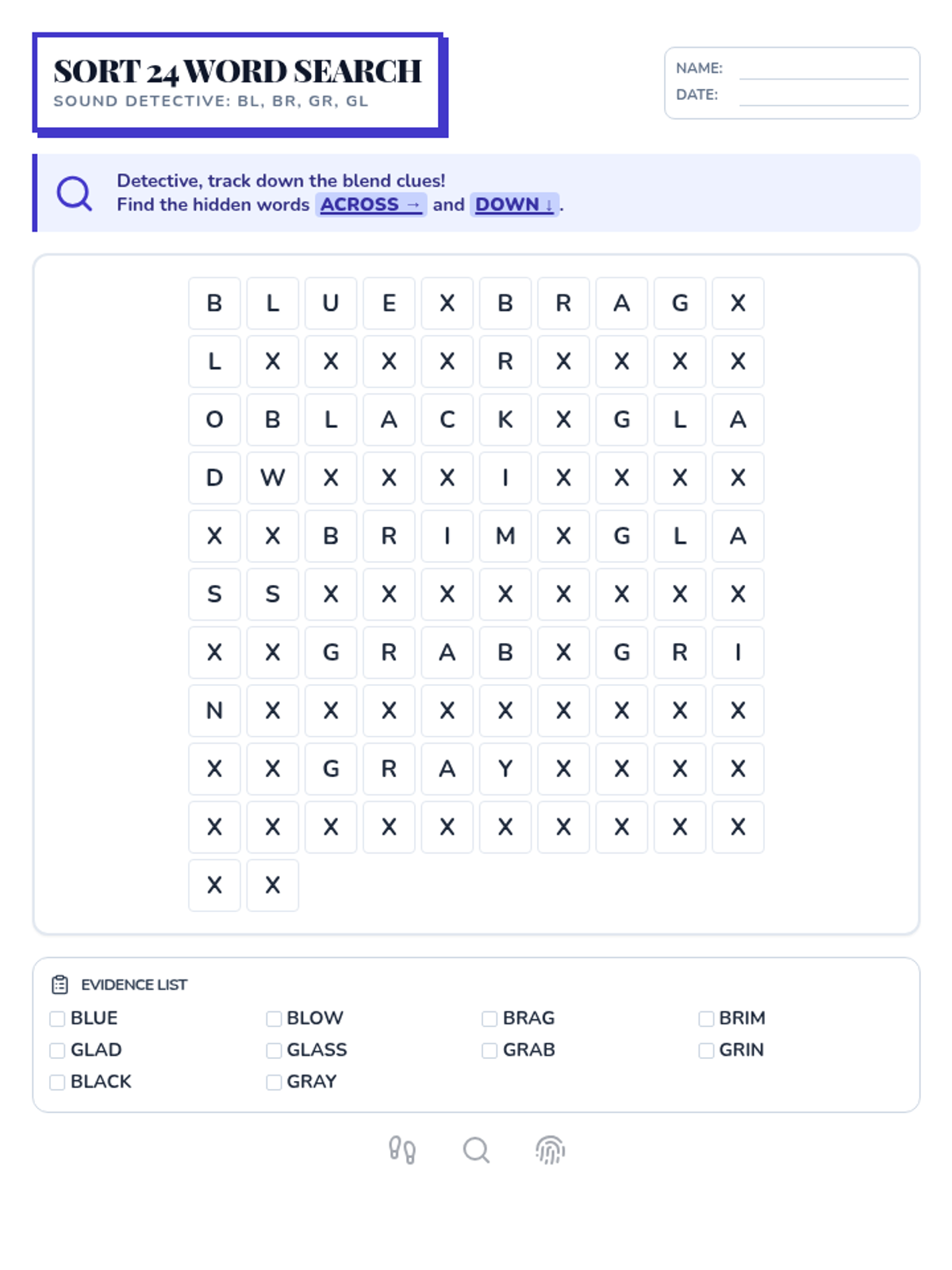Image resolution: width=952 pixels, height=1270 pixels.
Task: Click the Sort 24 Word Search title
Action: coord(237,71)
